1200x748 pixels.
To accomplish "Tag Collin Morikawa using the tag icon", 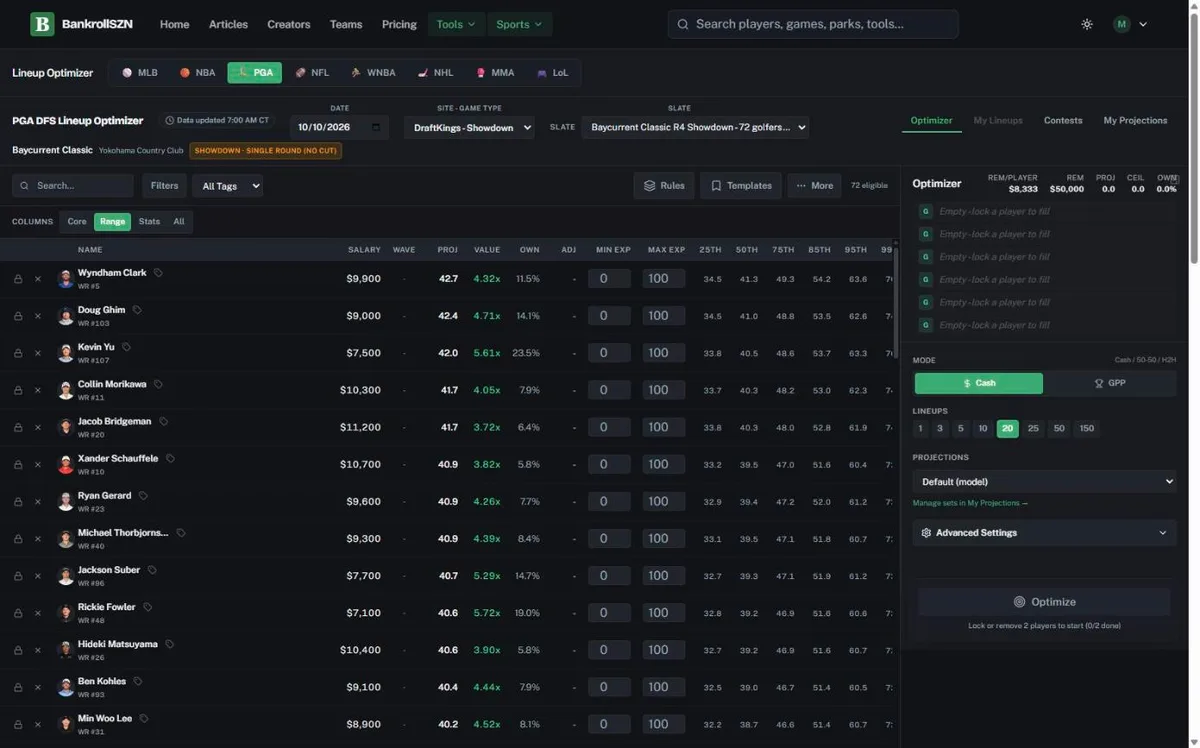I will [x=158, y=384].
